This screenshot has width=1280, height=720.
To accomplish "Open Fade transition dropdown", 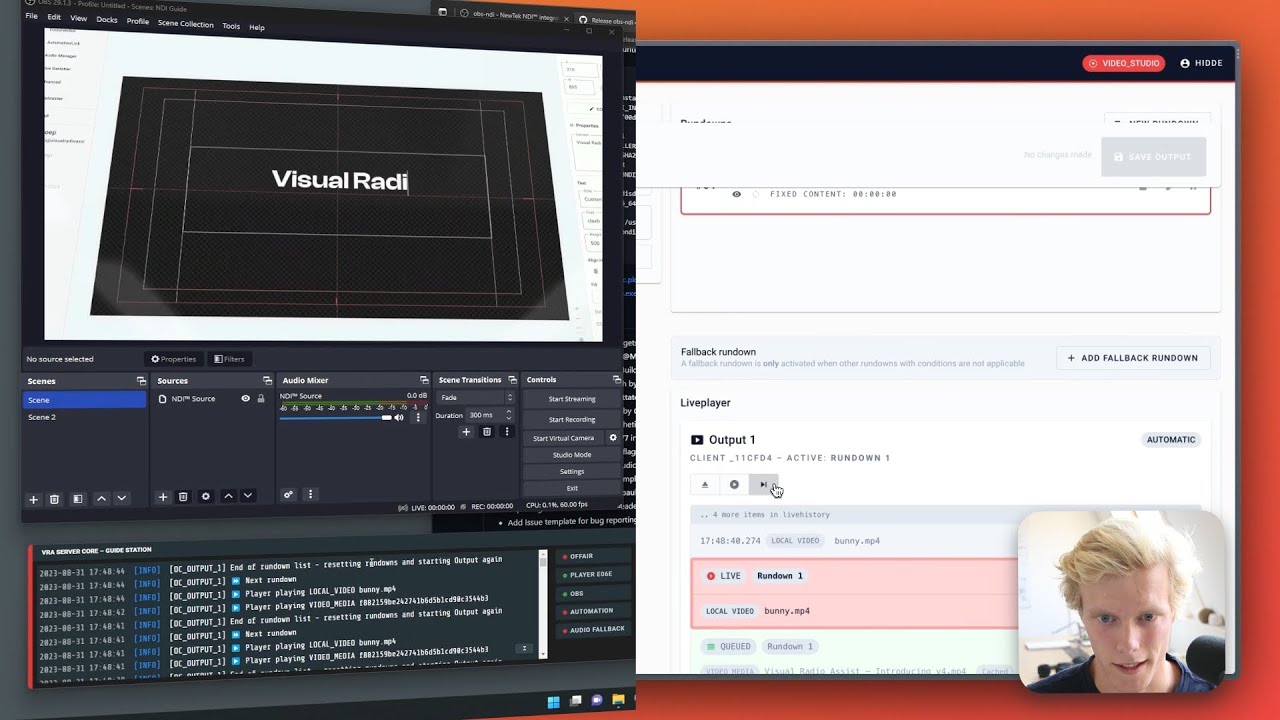I will tap(476, 398).
